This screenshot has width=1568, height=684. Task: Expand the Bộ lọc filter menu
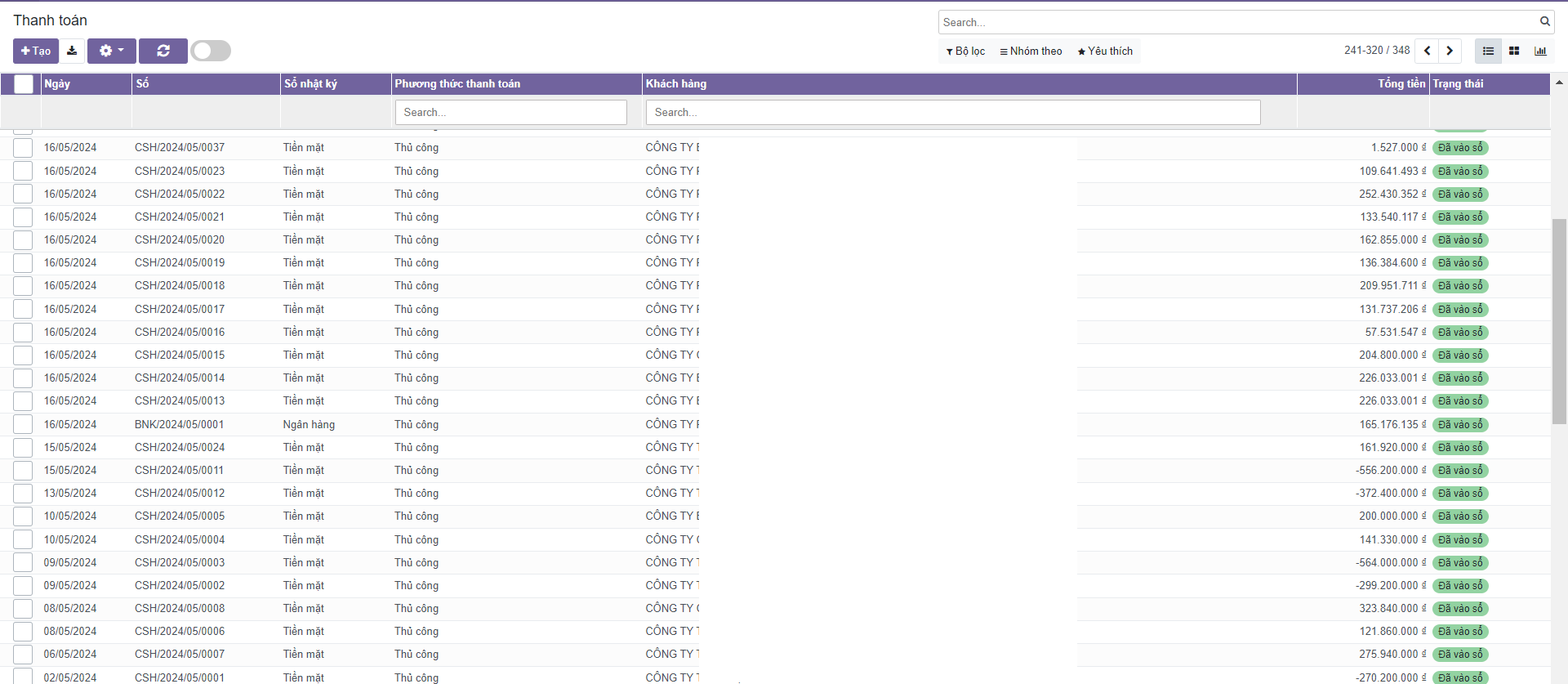tap(965, 51)
